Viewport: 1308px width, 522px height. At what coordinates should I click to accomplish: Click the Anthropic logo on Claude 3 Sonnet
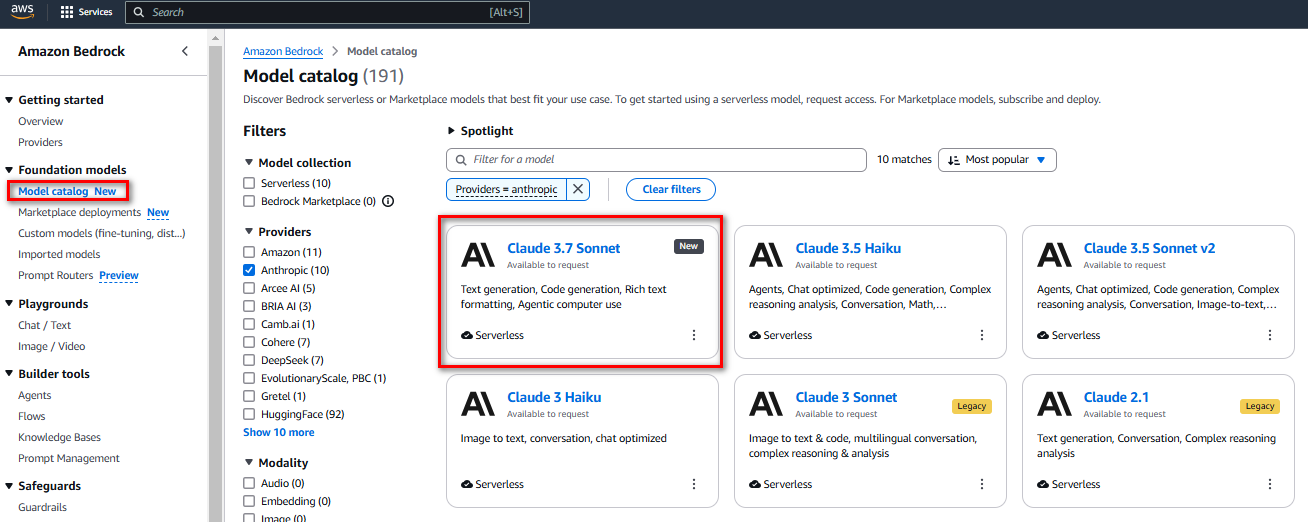click(766, 404)
